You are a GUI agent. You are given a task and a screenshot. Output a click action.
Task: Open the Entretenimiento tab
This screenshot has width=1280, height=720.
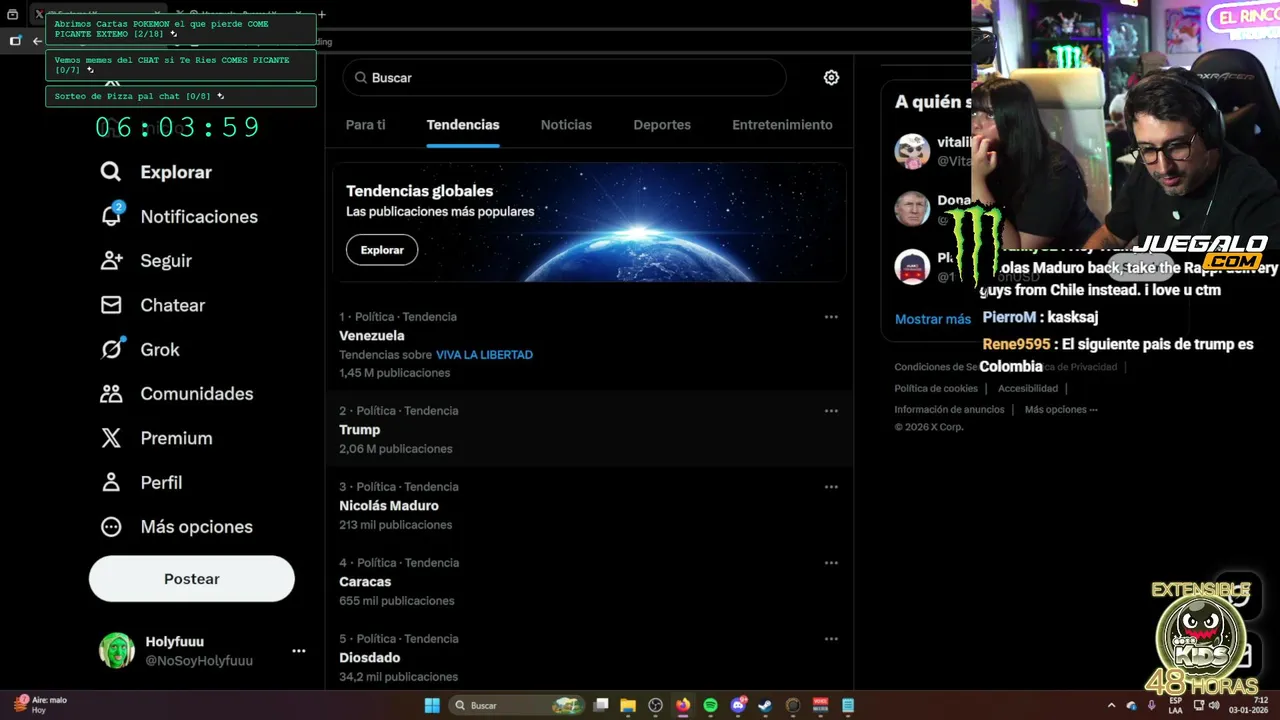(782, 125)
